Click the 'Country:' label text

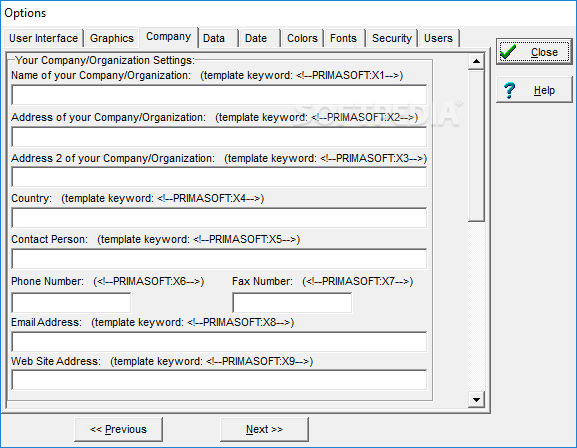pyautogui.click(x=32, y=198)
